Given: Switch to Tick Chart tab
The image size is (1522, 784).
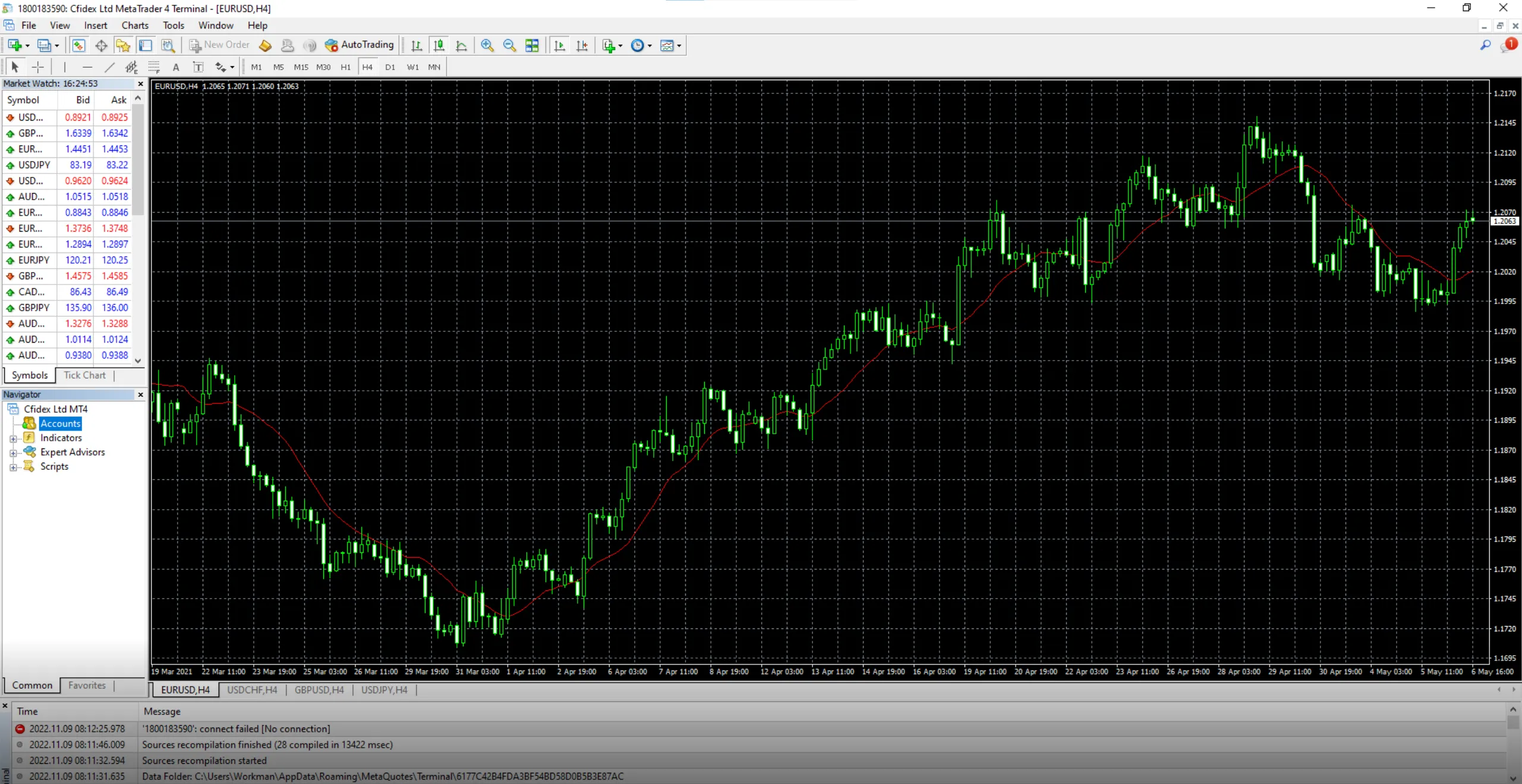Looking at the screenshot, I should click(x=84, y=375).
